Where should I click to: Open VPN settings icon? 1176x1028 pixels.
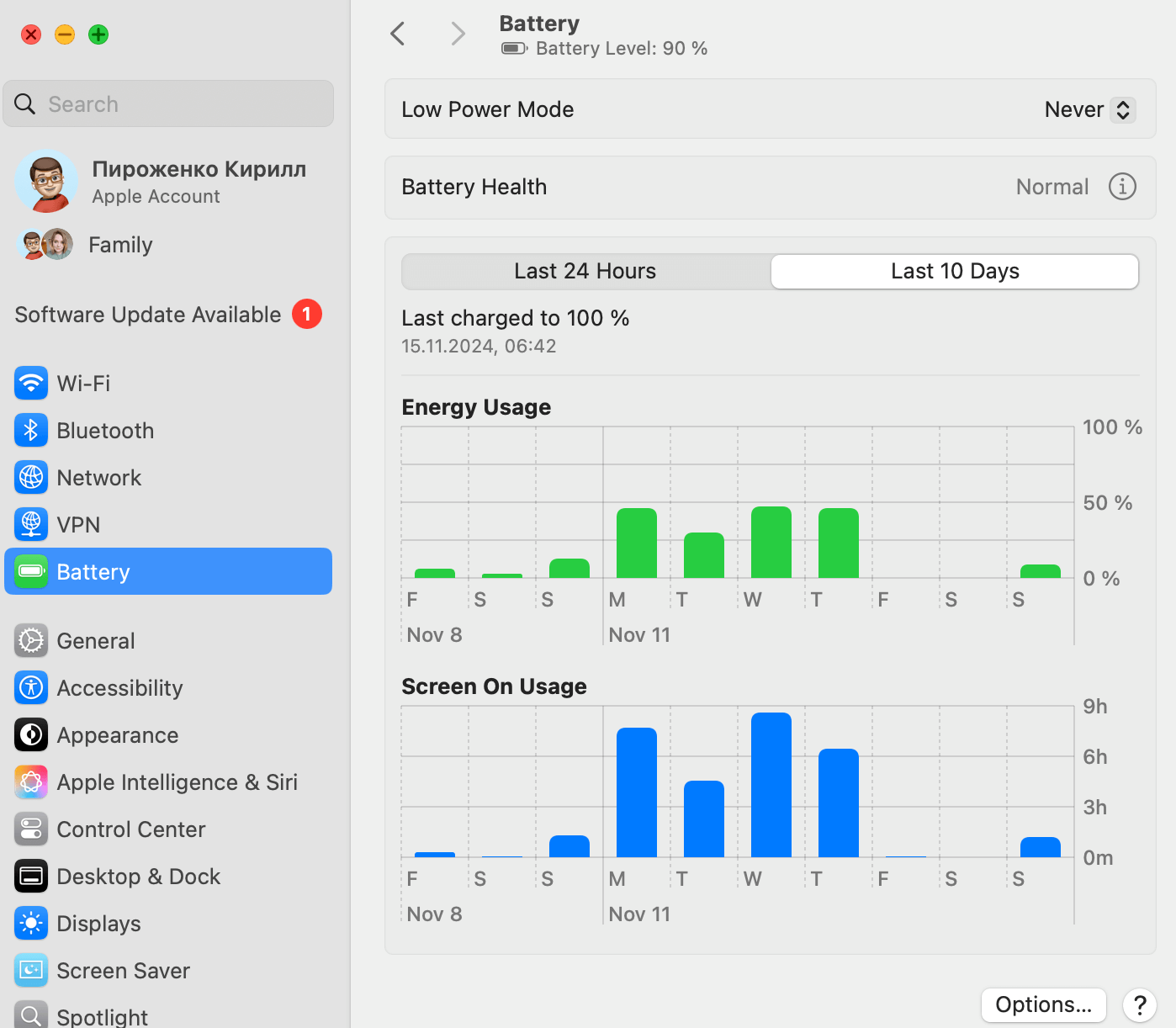pos(31,525)
